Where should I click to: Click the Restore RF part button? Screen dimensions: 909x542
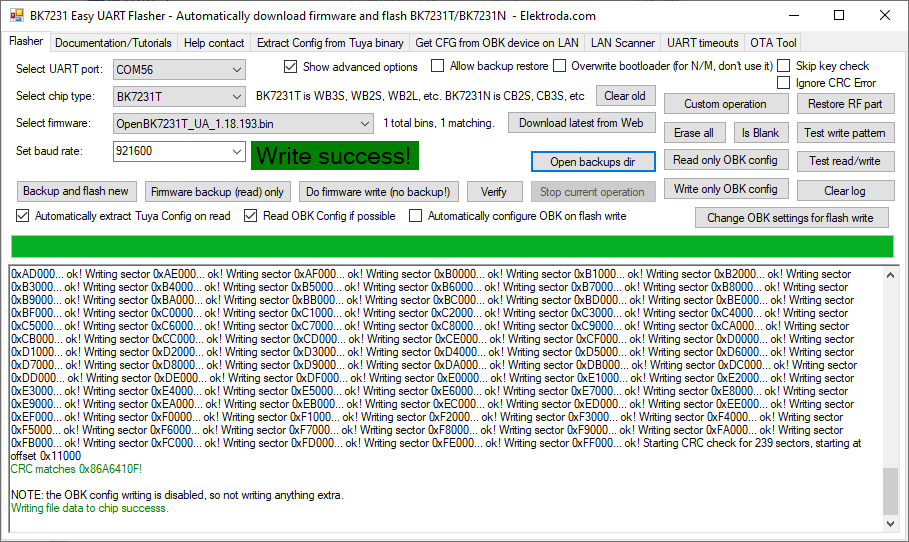tap(845, 104)
